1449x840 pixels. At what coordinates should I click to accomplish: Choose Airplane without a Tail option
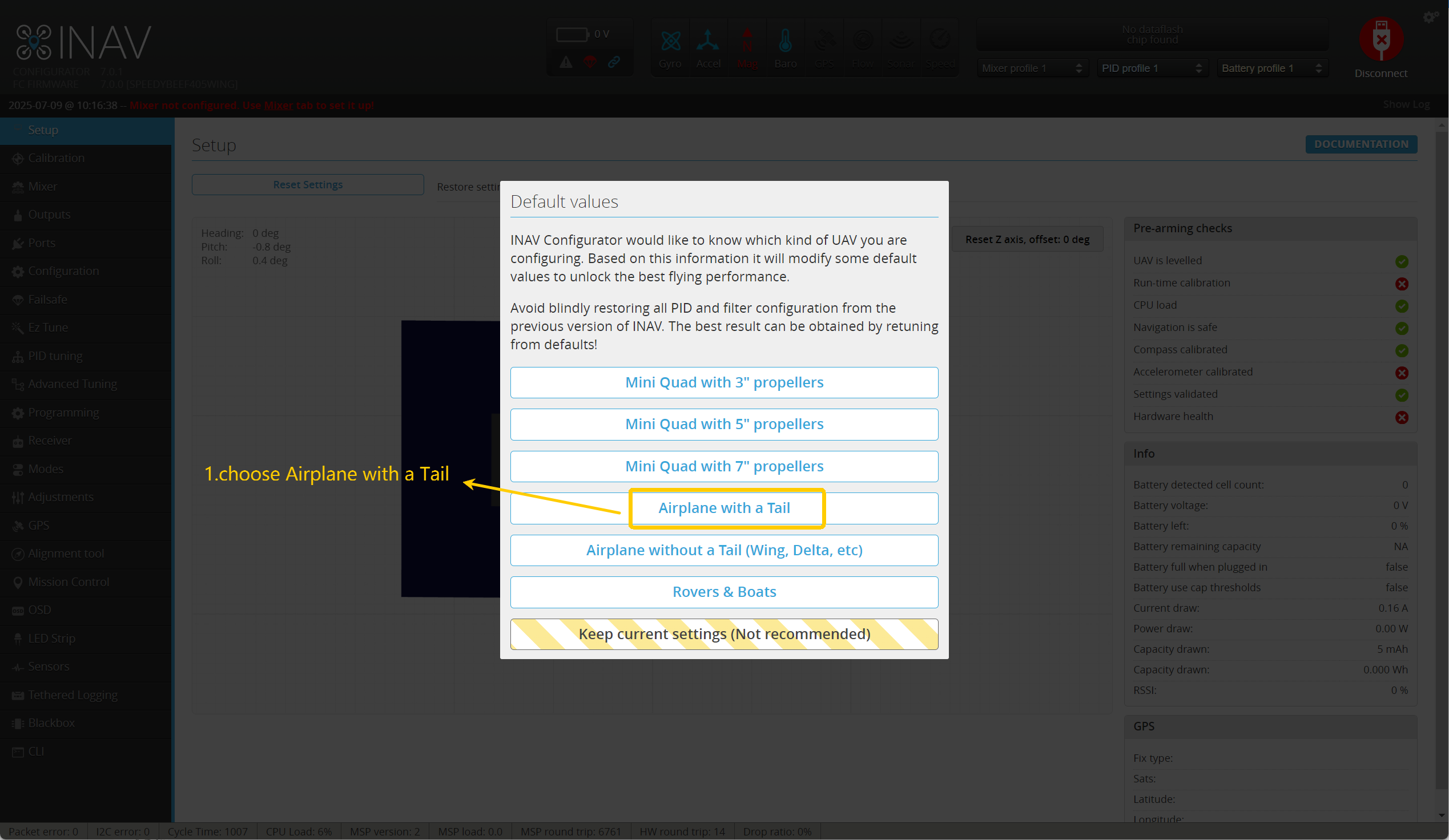(724, 550)
